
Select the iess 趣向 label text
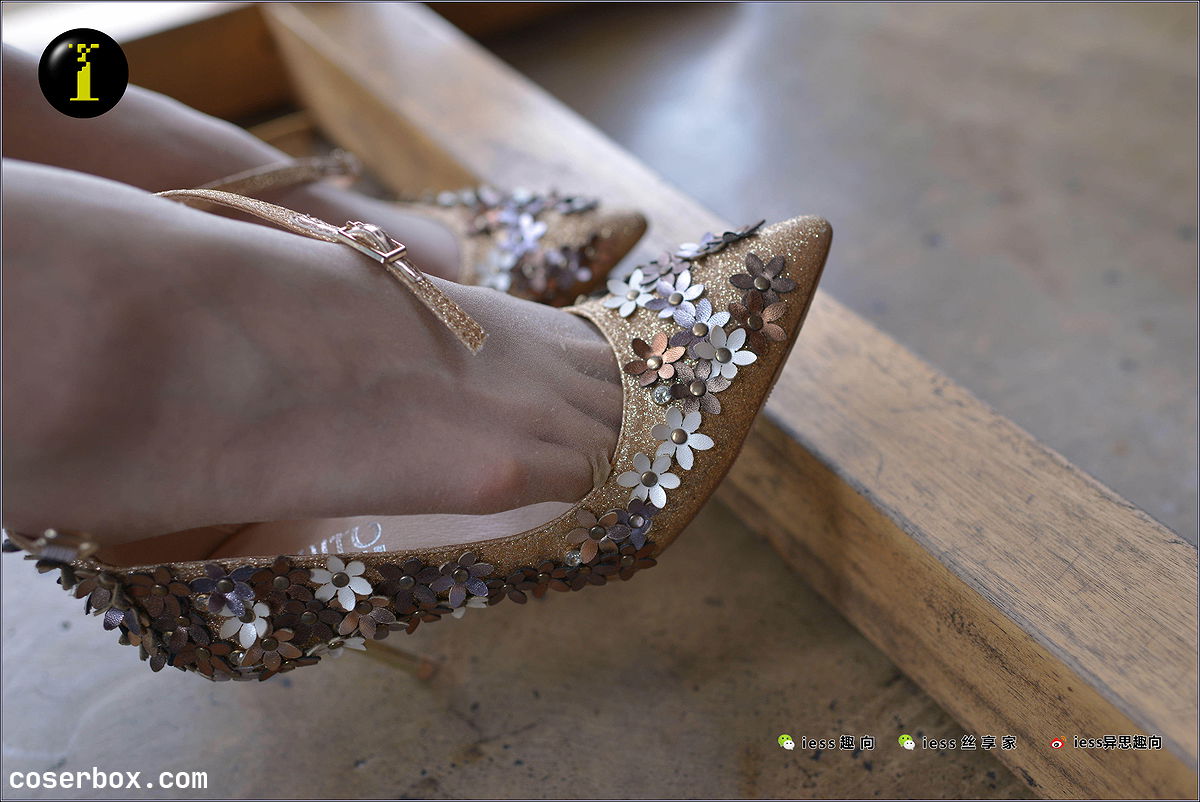[838, 742]
